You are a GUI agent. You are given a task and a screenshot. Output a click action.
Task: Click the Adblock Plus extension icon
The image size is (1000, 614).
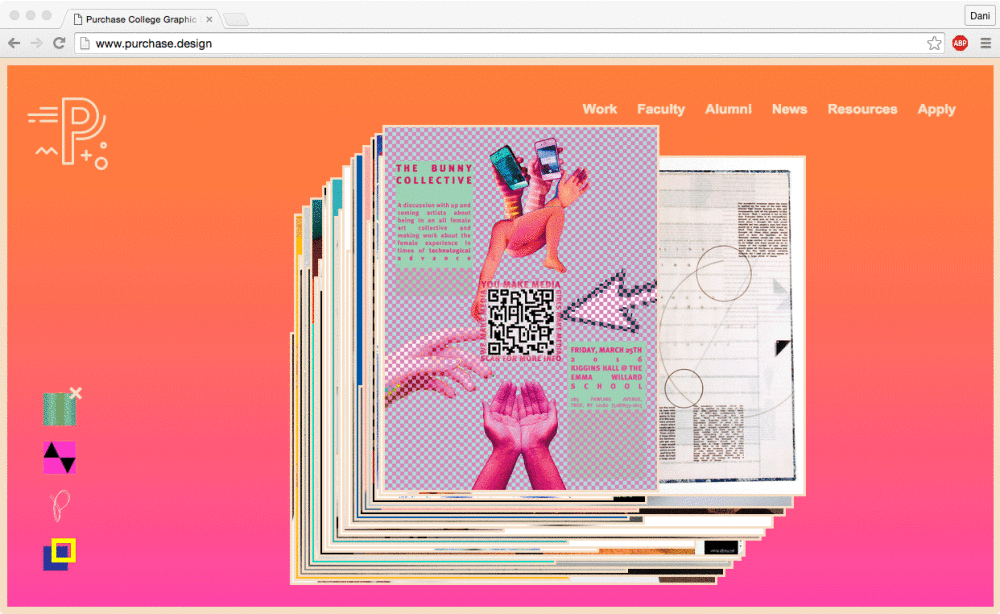[x=960, y=43]
